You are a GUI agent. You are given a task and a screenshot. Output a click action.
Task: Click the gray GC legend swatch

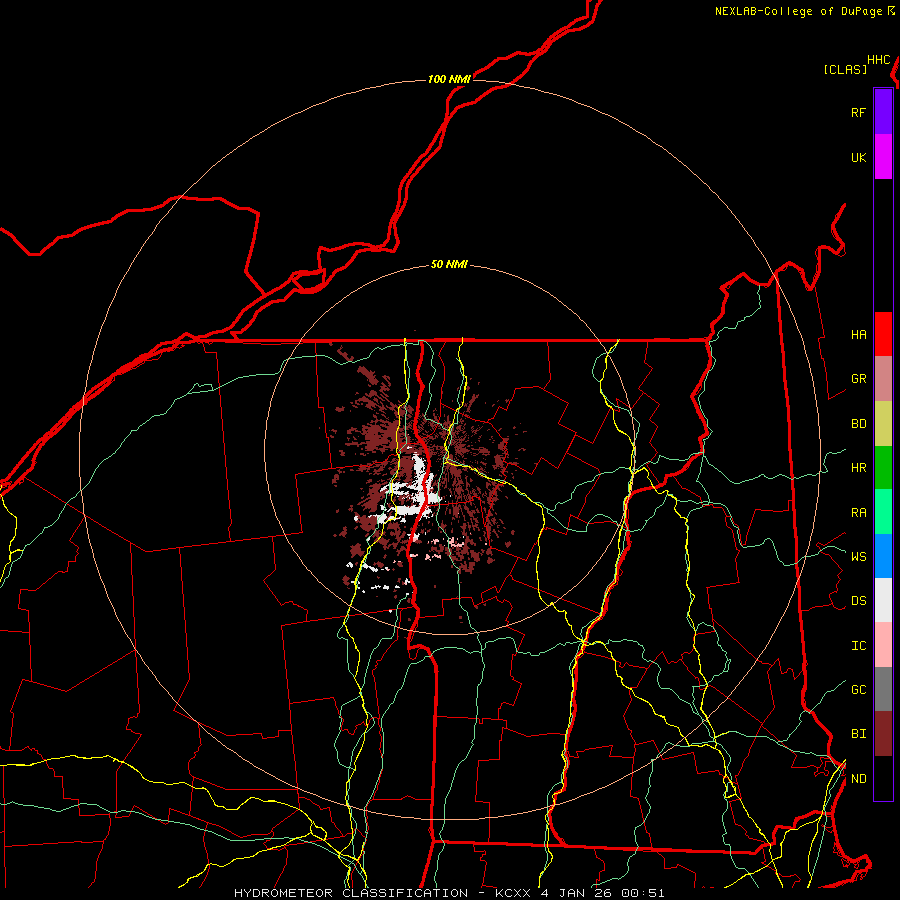coord(883,689)
